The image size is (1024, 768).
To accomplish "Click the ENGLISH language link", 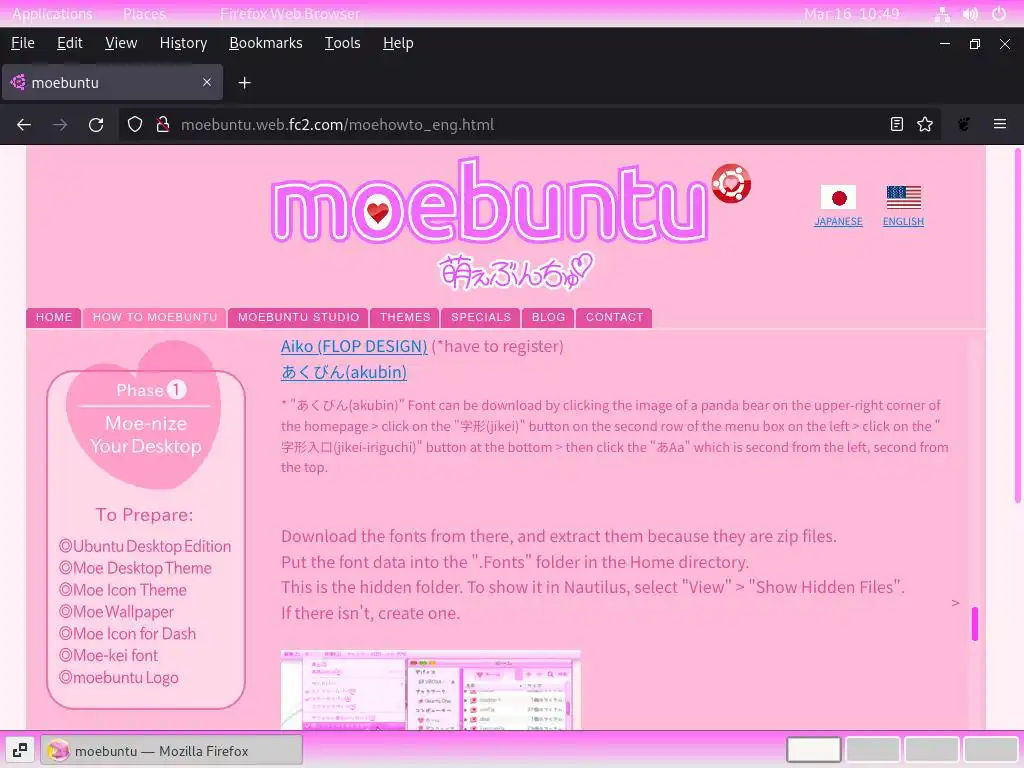I will [x=903, y=221].
